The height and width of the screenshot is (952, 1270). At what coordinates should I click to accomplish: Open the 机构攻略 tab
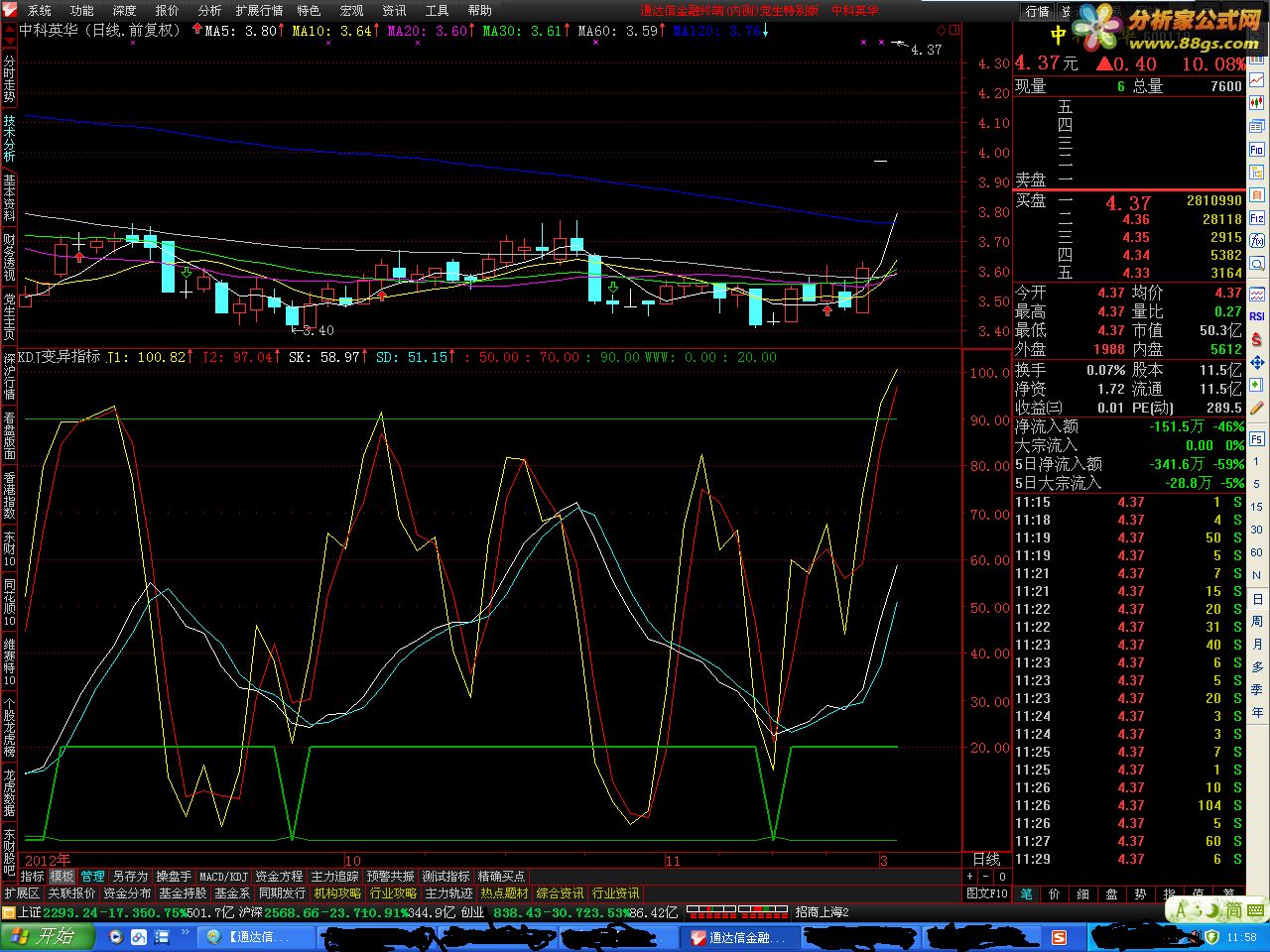[337, 893]
